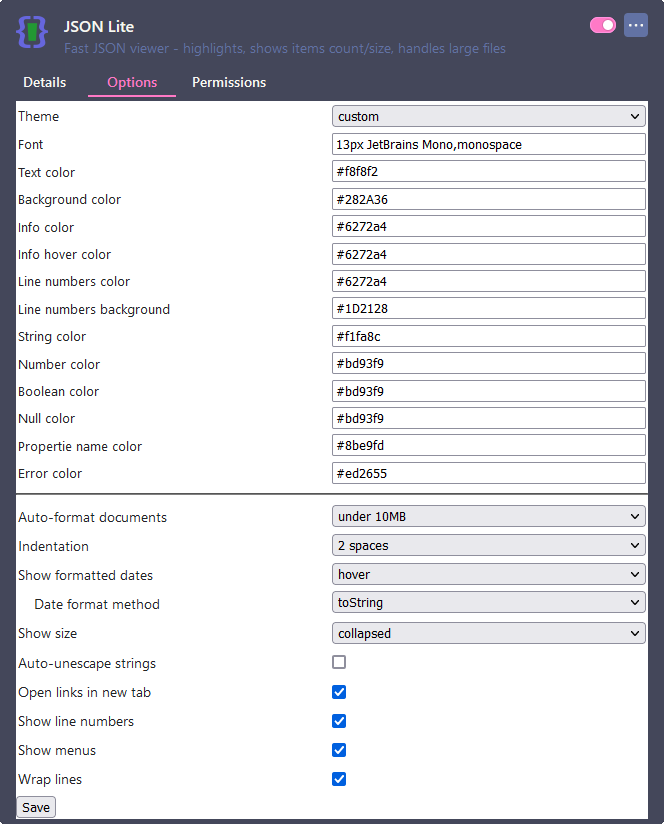Focus the Info color input field
The width and height of the screenshot is (664, 824).
489,226
